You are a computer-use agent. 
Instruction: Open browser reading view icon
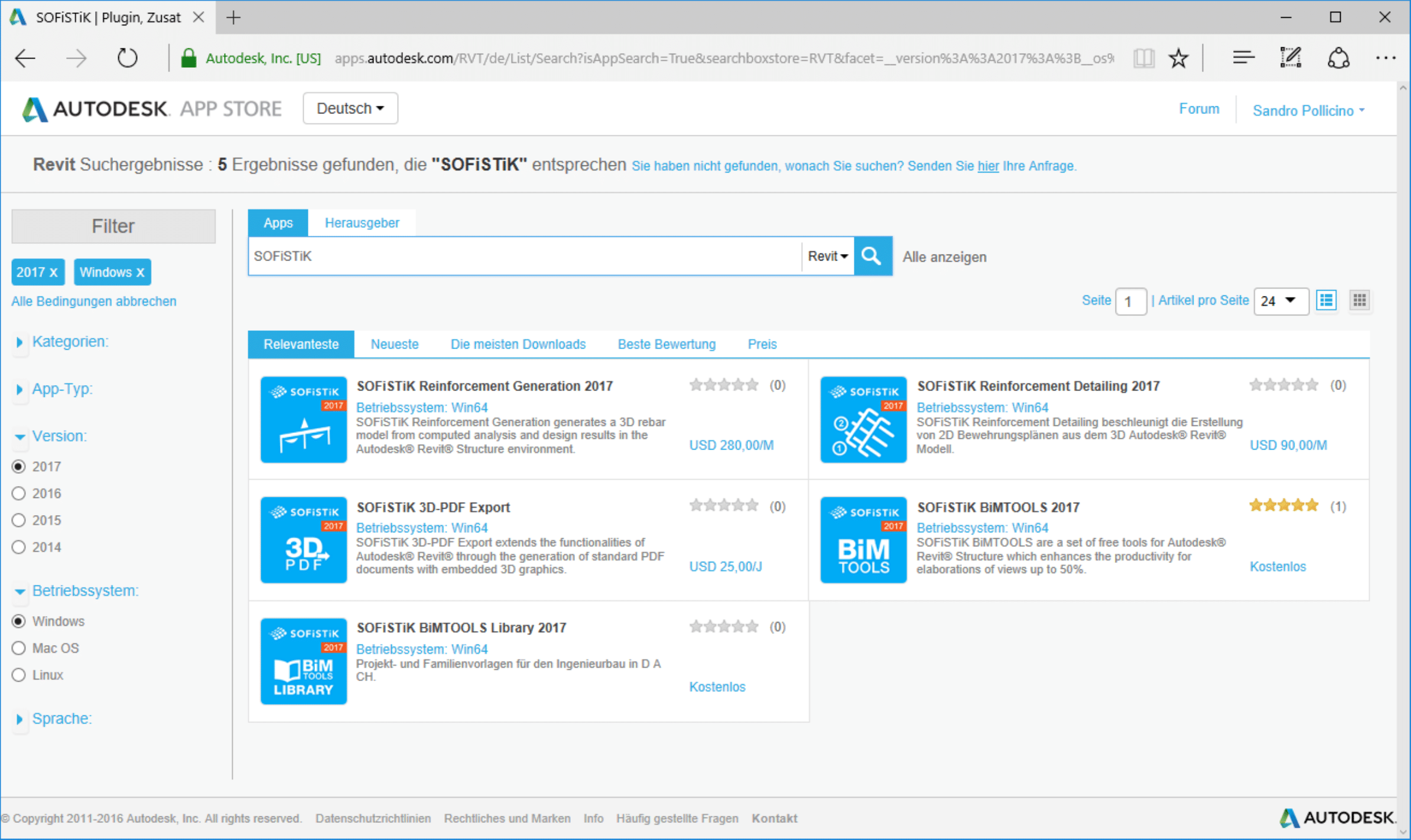coord(1143,58)
